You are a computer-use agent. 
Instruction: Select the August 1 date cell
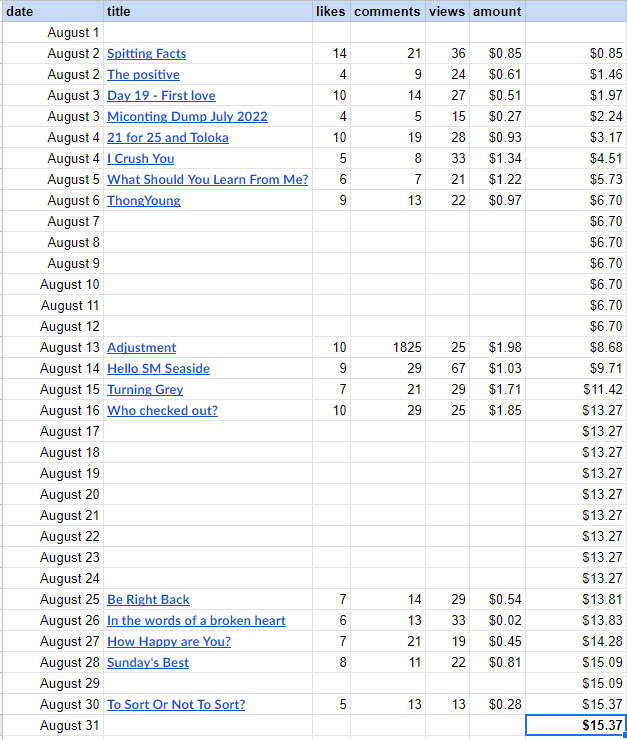tap(53, 33)
